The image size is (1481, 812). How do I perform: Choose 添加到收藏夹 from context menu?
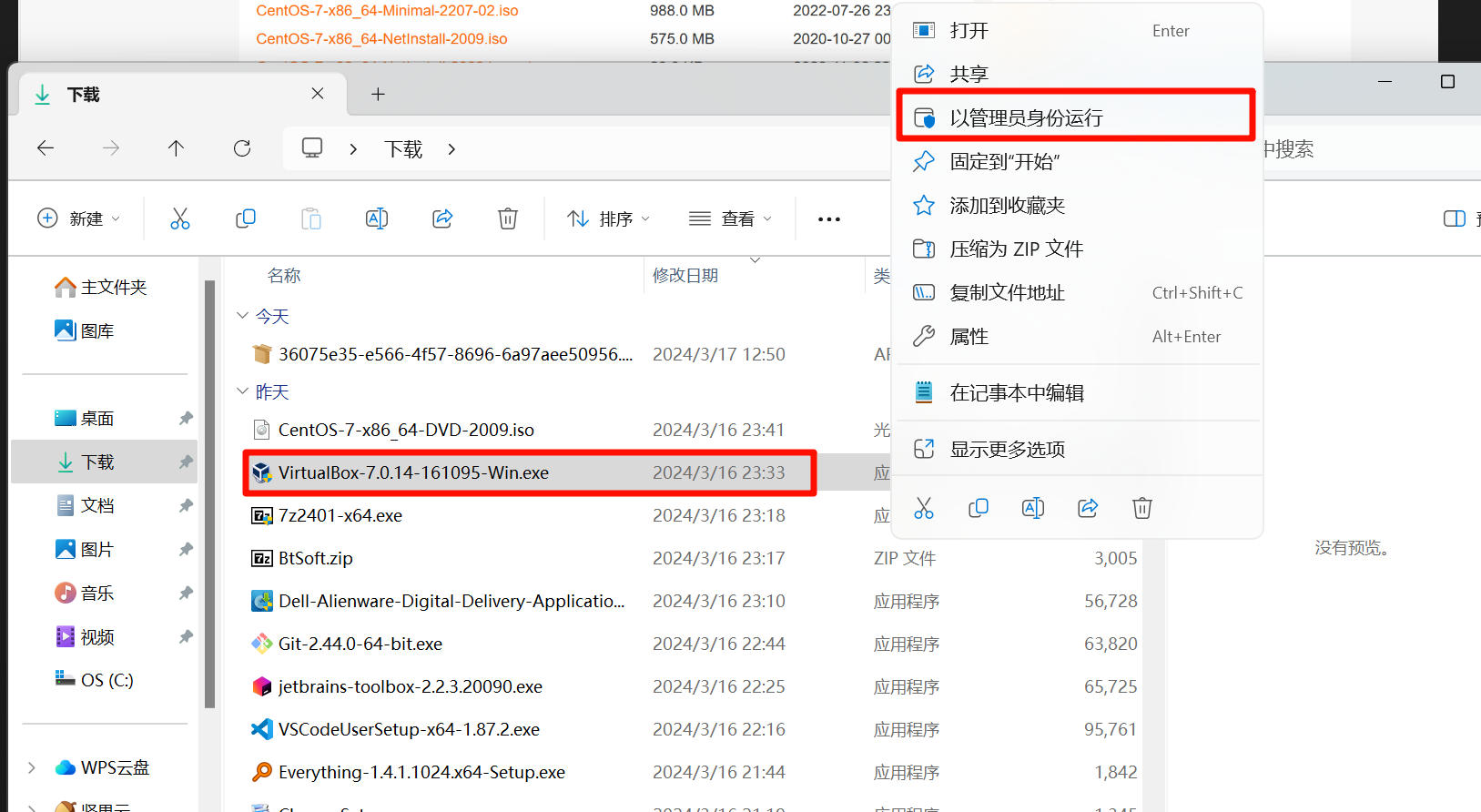[1080, 206]
